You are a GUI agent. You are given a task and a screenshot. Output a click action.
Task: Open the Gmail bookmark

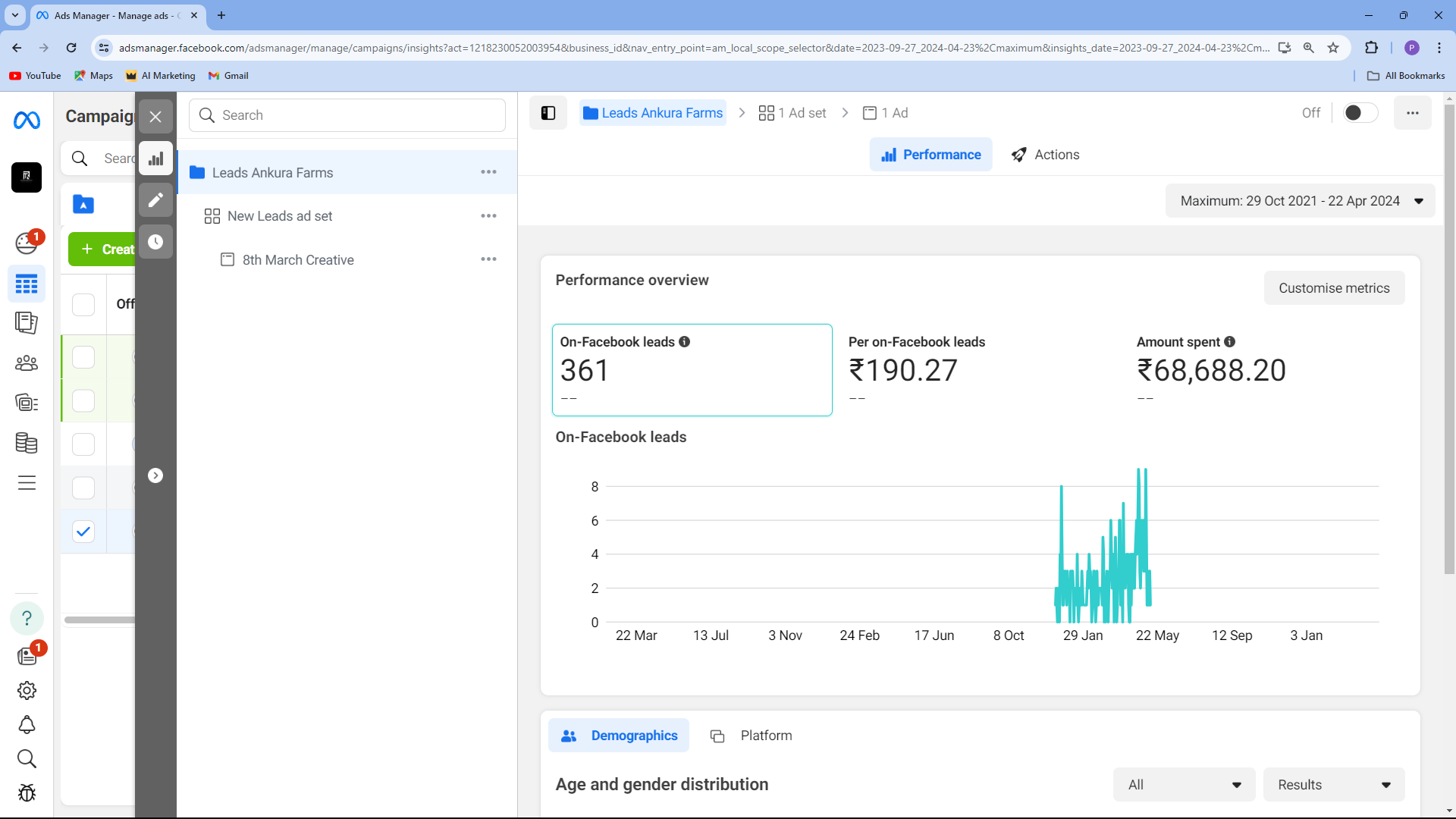click(x=228, y=76)
